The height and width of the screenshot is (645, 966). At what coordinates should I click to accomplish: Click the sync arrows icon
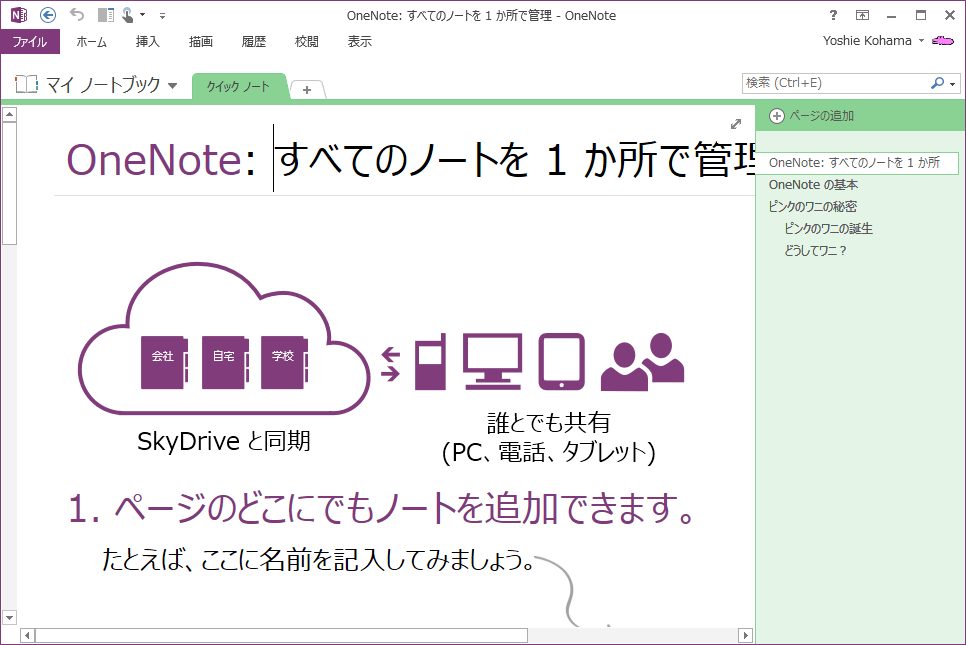click(x=391, y=364)
